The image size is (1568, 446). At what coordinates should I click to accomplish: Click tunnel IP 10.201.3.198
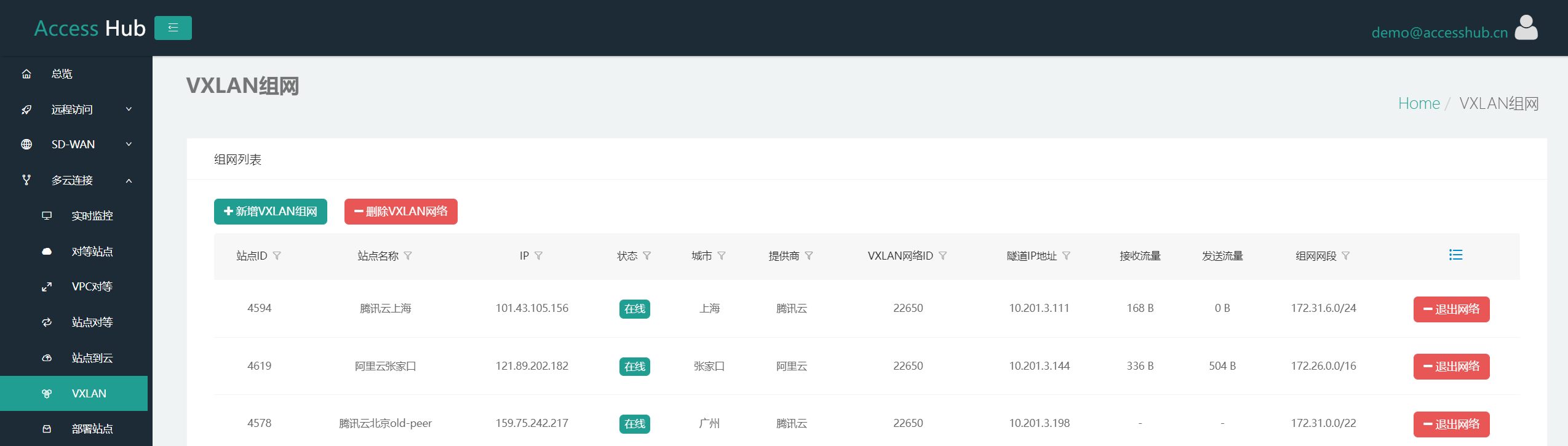pyautogui.click(x=1039, y=423)
